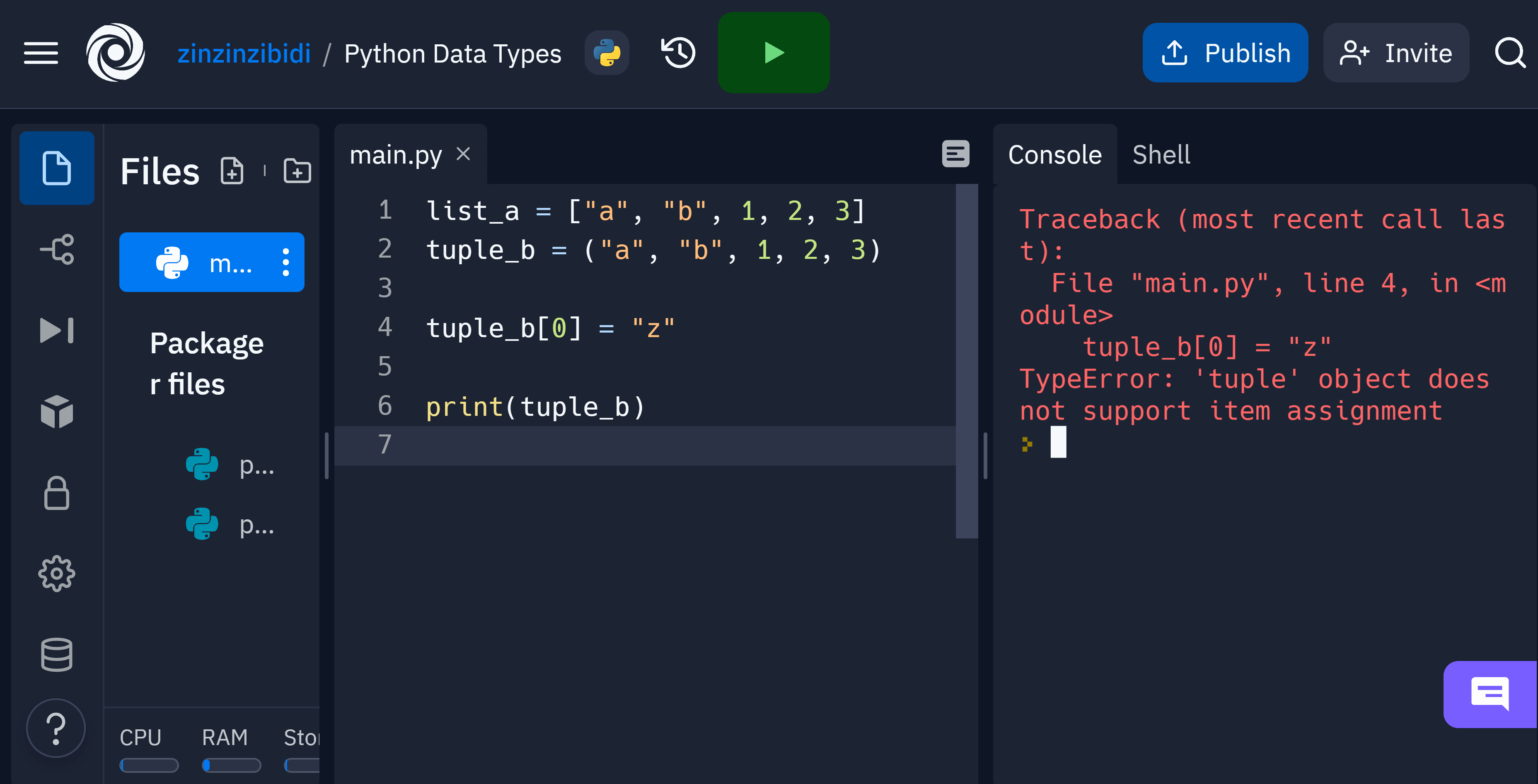This screenshot has height=784, width=1538.
Task: Switch to the Shell tab
Action: (x=1161, y=154)
